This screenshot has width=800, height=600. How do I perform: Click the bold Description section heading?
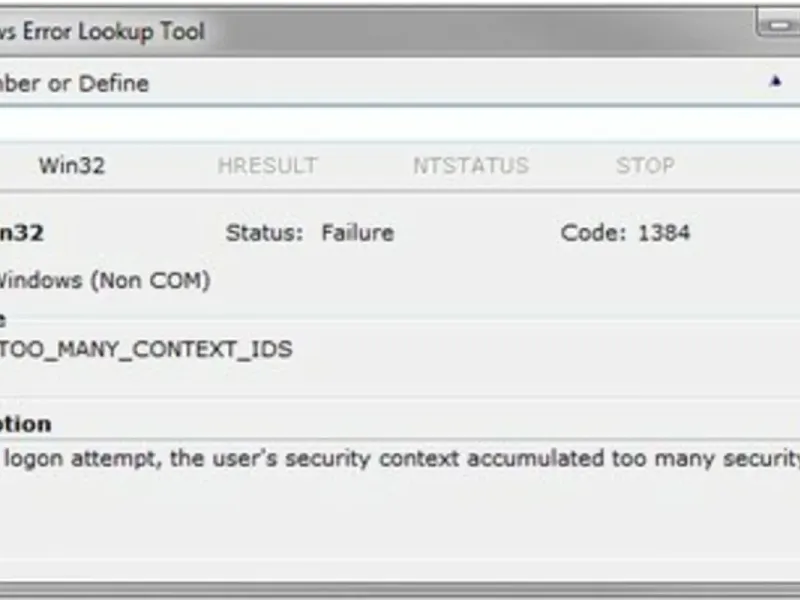pyautogui.click(x=25, y=423)
